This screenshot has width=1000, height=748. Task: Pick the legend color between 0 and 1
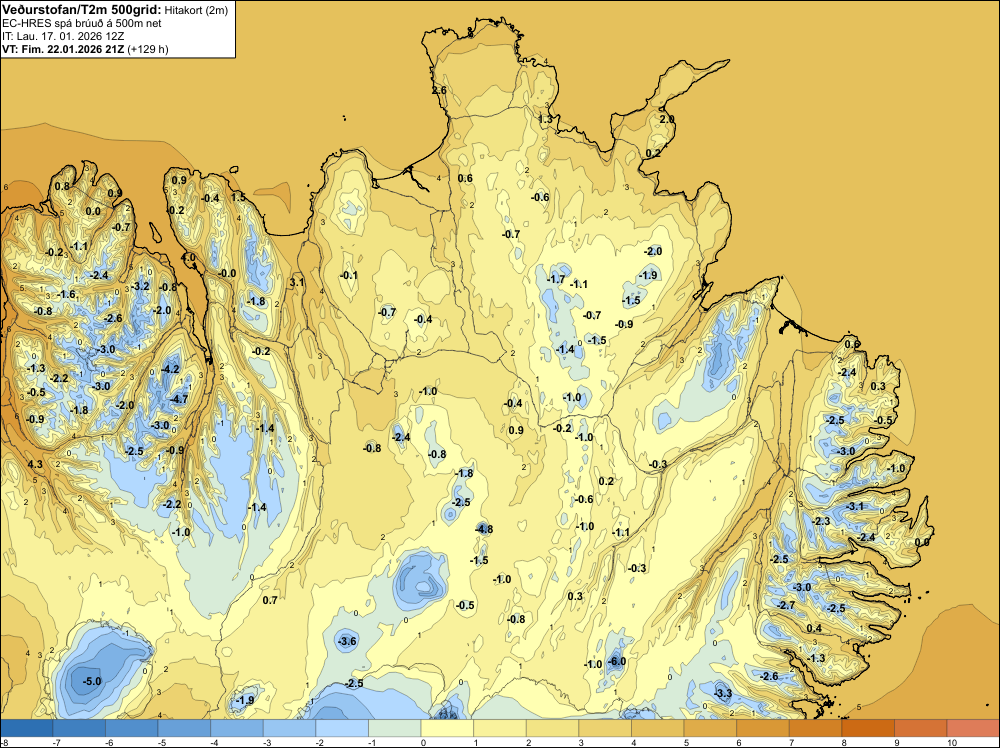[447, 728]
